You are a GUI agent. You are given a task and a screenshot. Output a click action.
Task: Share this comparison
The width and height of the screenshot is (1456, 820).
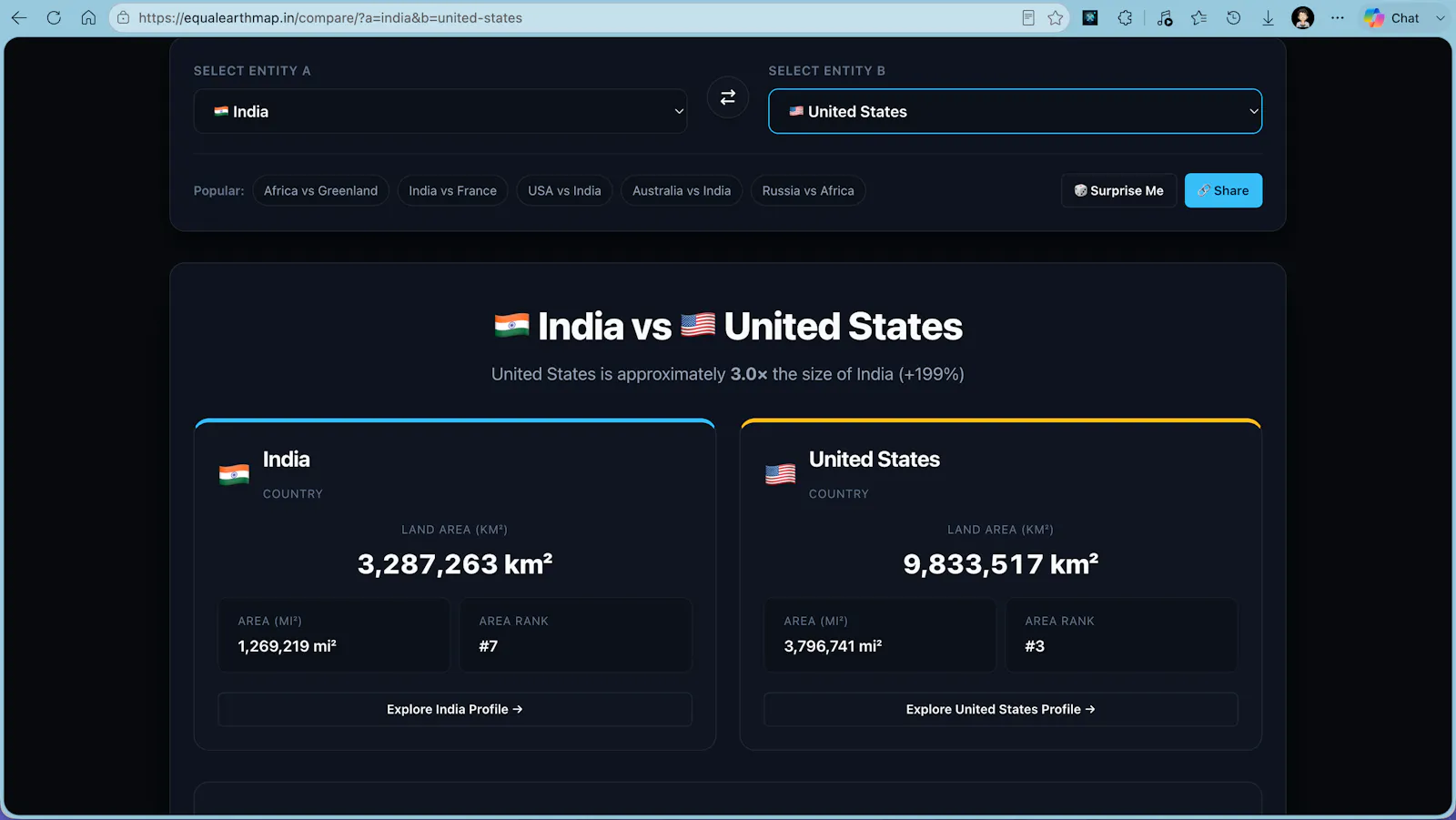point(1223,190)
